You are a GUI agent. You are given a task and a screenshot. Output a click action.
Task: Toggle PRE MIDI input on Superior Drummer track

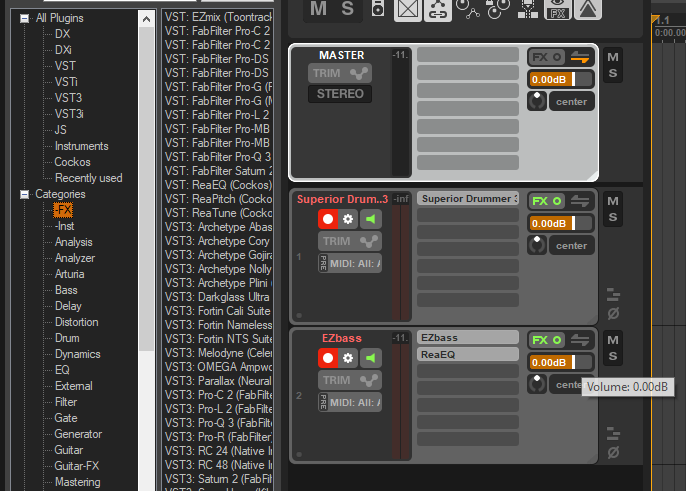coord(323,263)
